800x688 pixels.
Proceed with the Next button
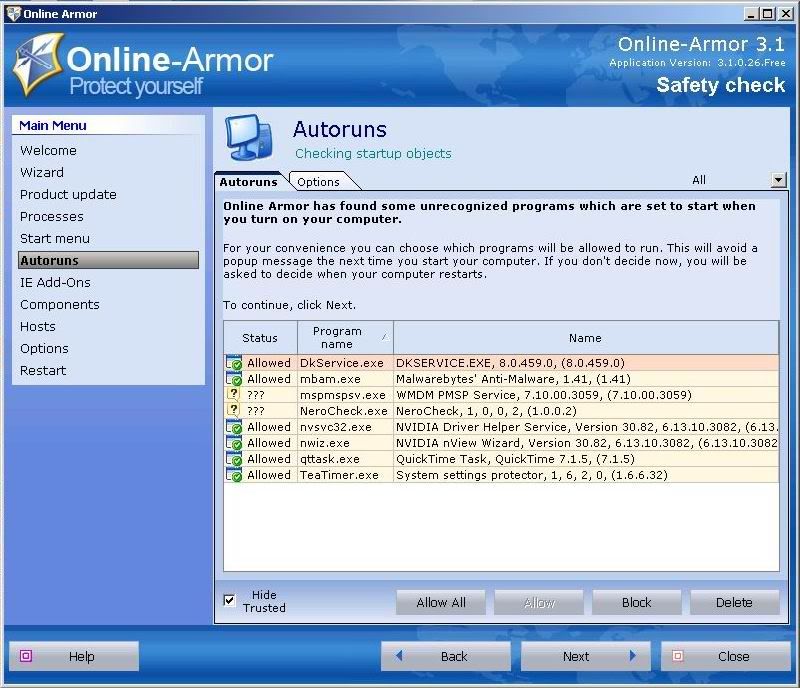(x=586, y=656)
